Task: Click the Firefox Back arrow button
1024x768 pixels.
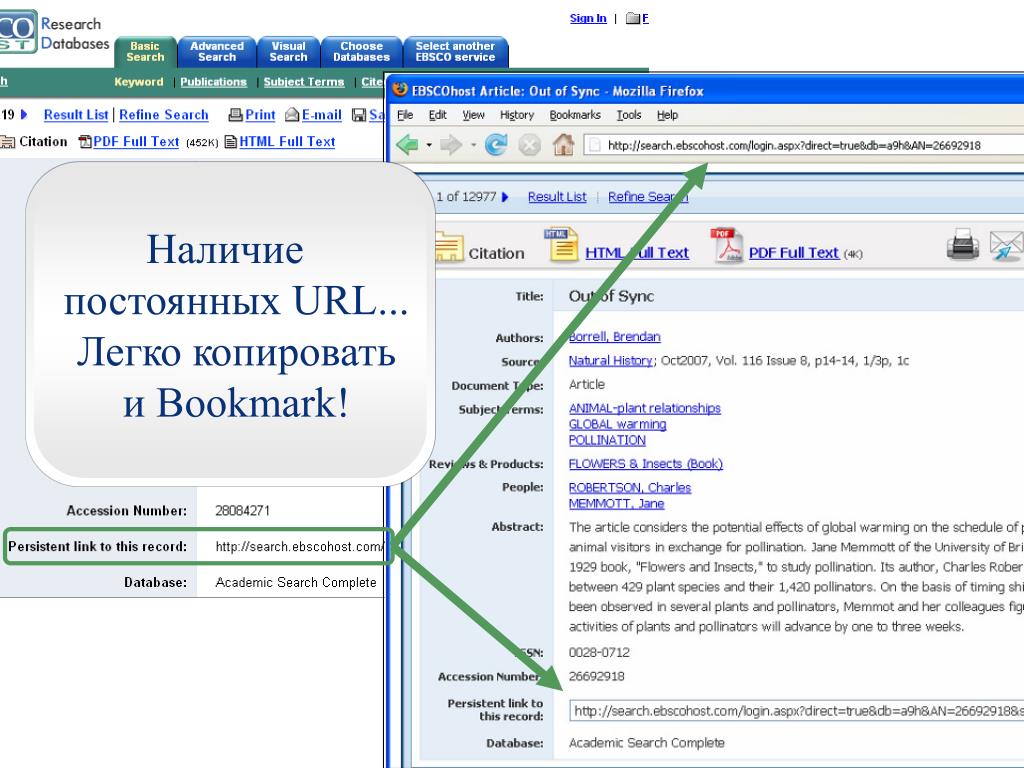Action: pyautogui.click(x=408, y=144)
